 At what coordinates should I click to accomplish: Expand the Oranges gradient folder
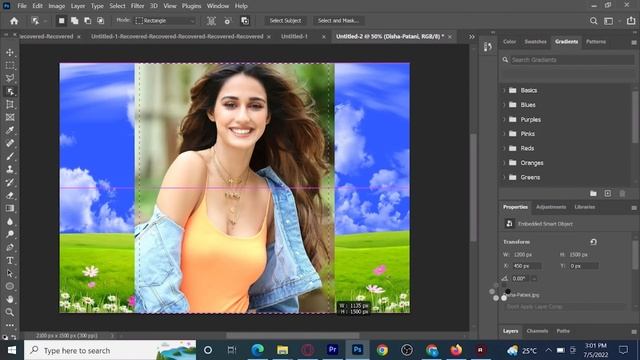click(504, 163)
